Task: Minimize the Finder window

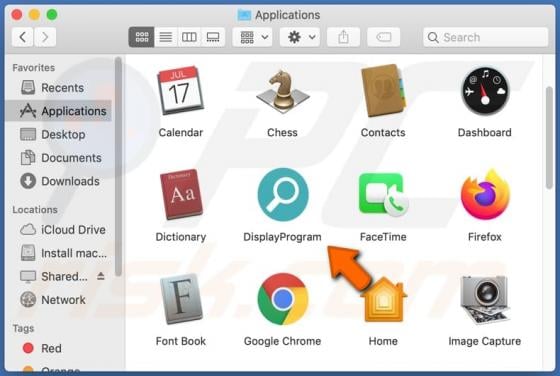Action: pyautogui.click(x=34, y=15)
